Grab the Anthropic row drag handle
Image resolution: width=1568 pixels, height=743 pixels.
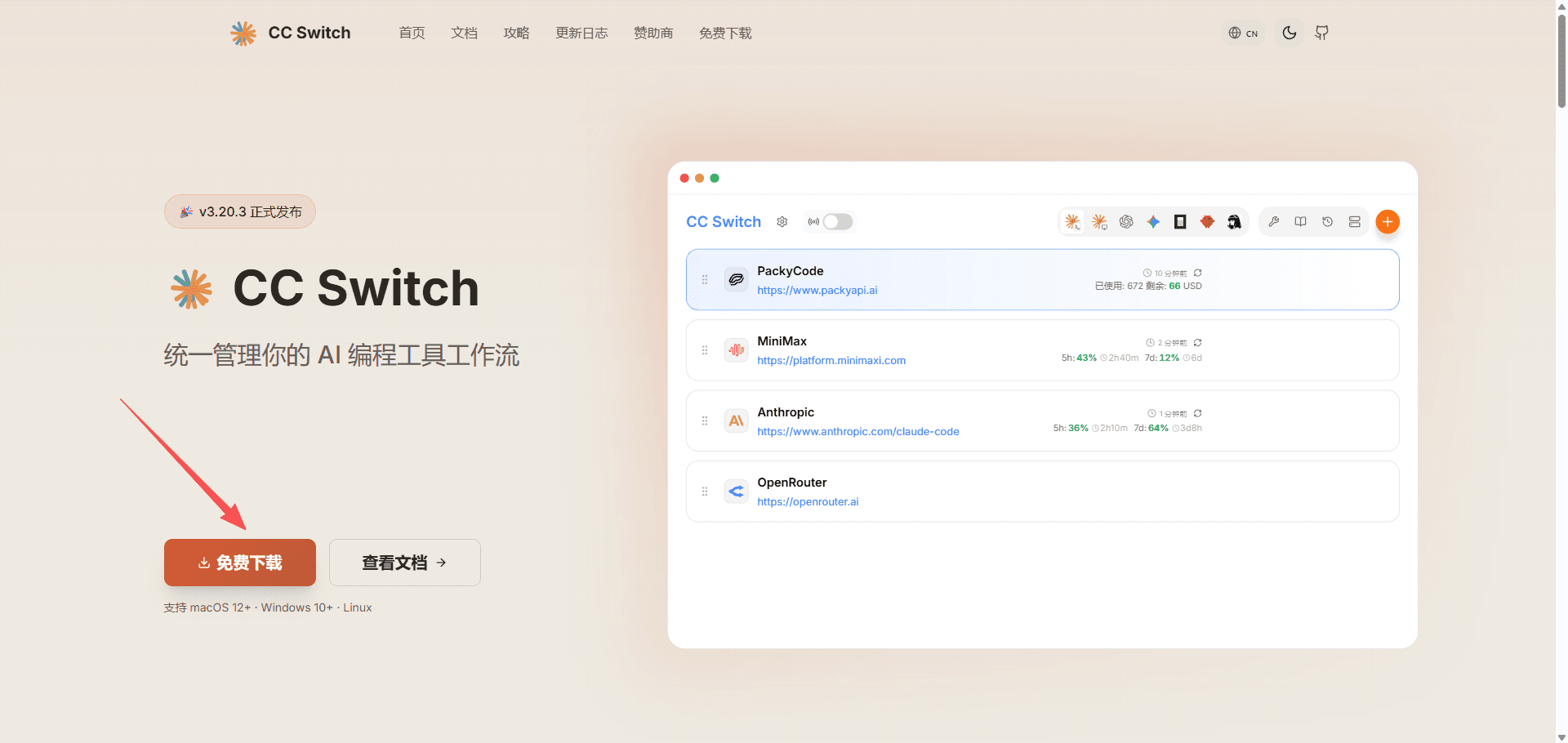pyautogui.click(x=705, y=420)
